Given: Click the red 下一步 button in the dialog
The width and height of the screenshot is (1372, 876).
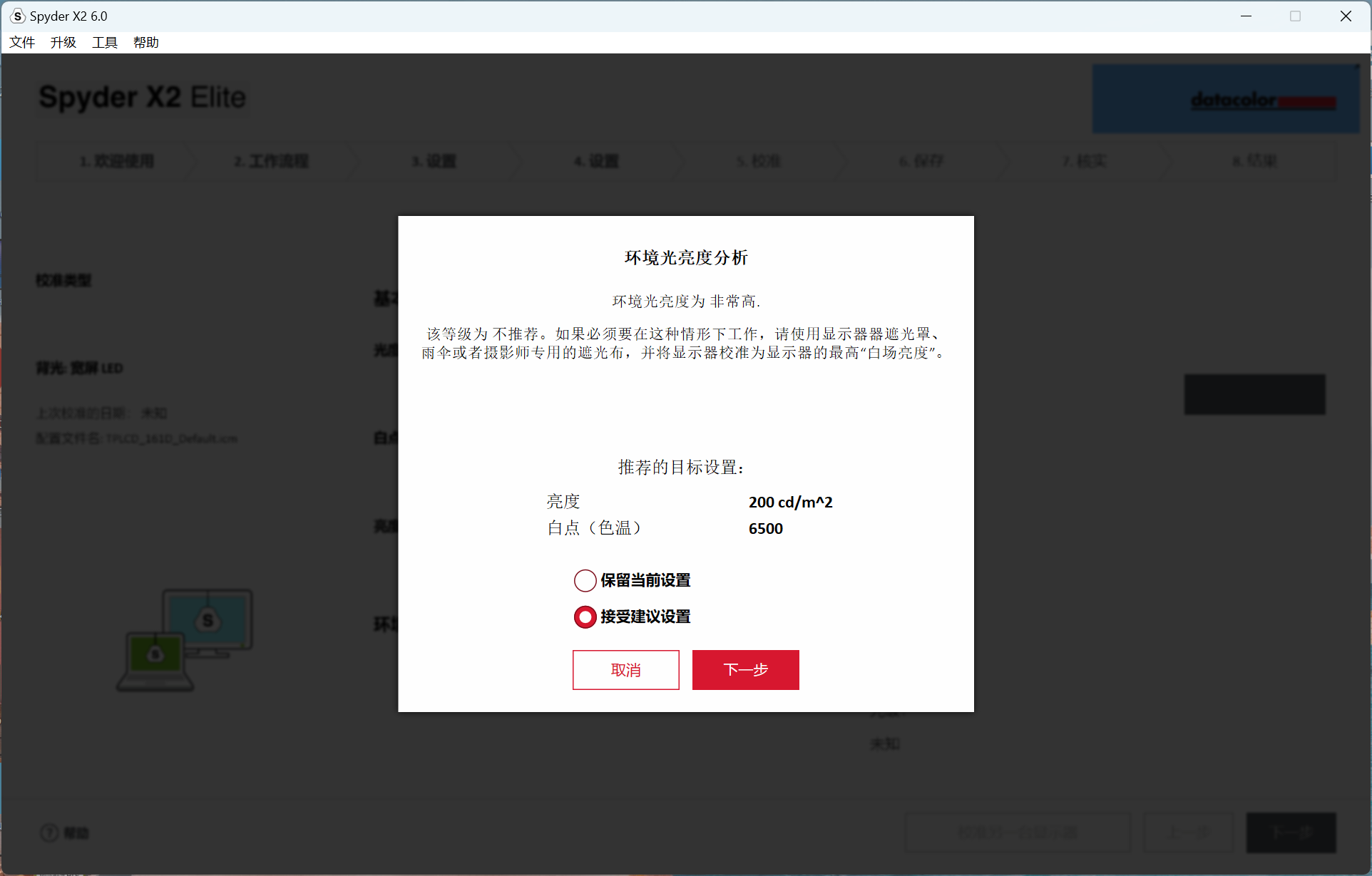Looking at the screenshot, I should coord(745,669).
